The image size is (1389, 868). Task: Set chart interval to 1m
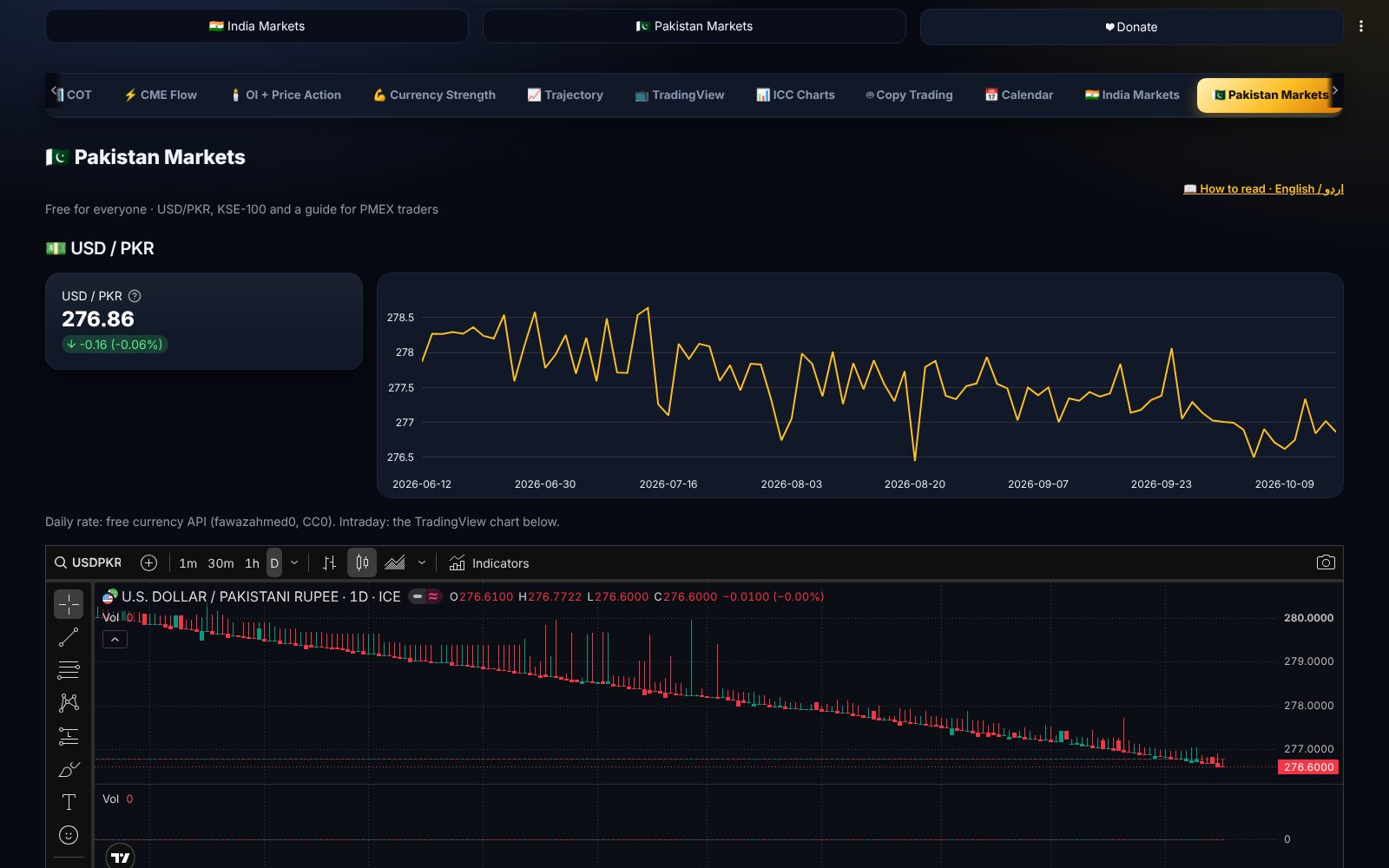click(188, 563)
